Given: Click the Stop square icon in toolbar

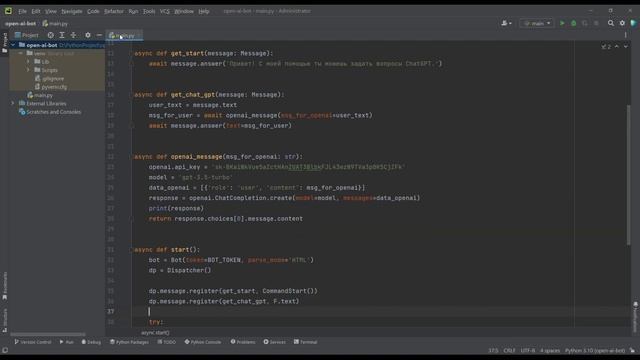Looking at the screenshot, I should pos(596,23).
